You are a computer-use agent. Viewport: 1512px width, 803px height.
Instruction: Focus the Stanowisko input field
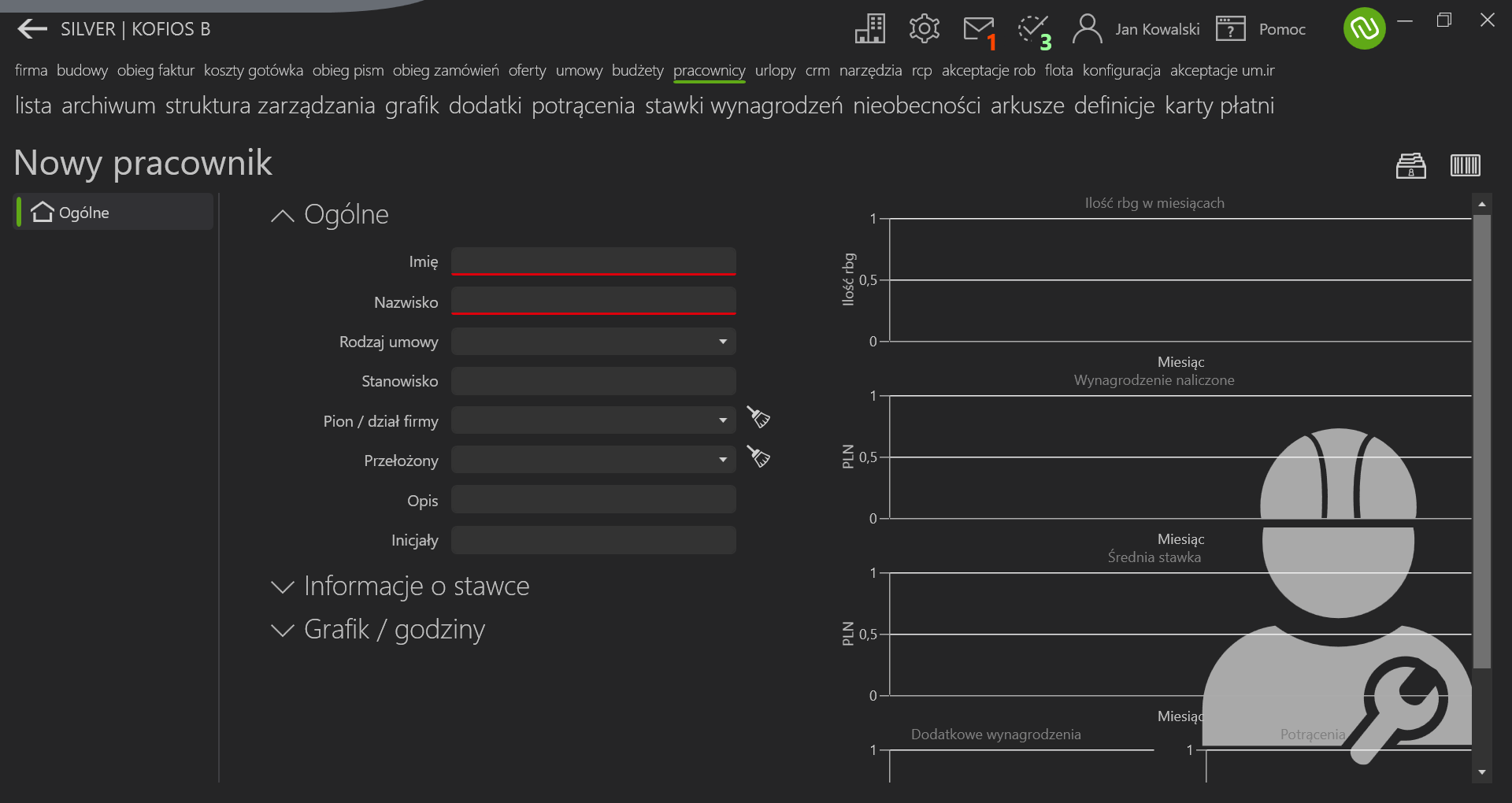click(594, 381)
